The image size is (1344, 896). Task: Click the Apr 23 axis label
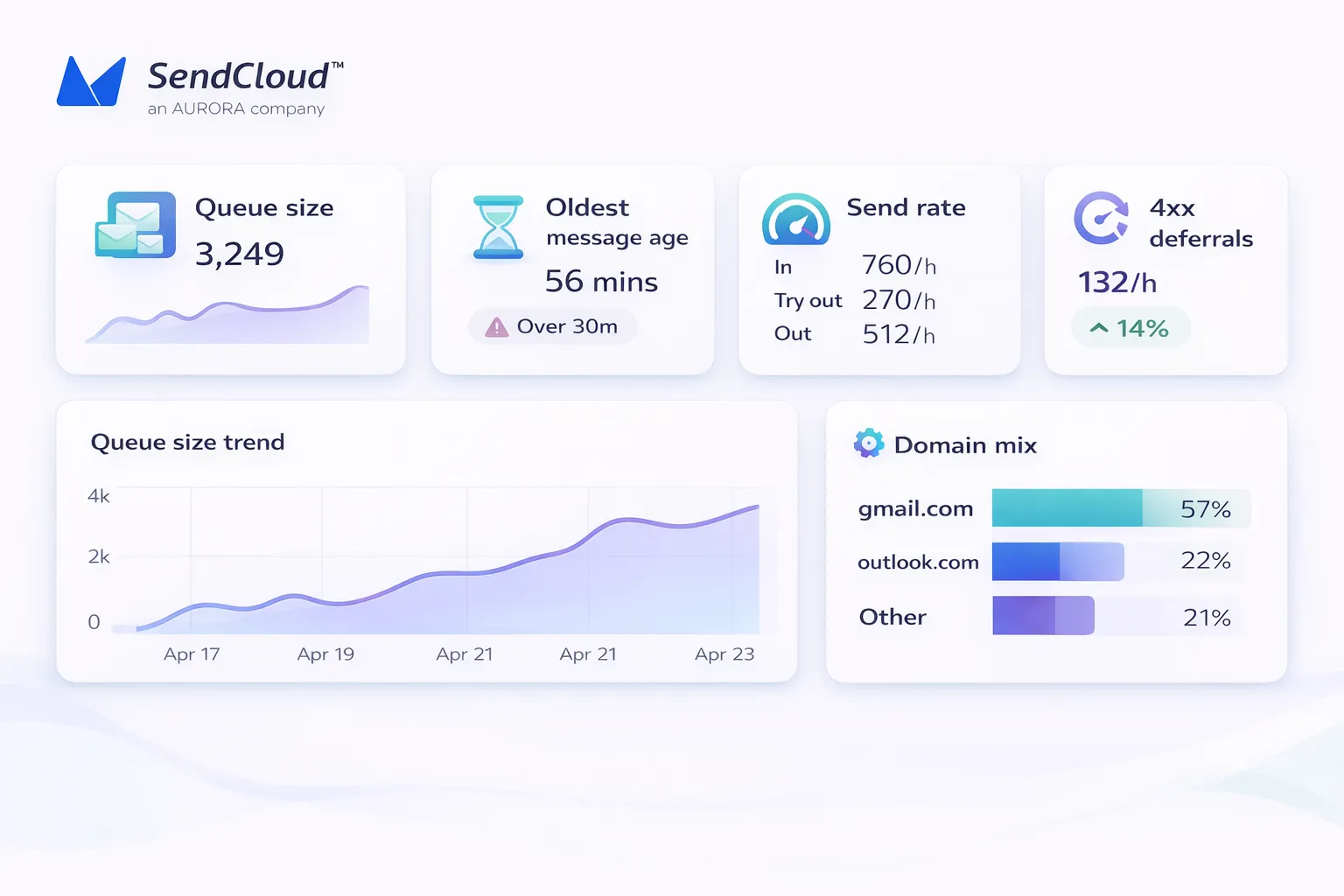pyautogui.click(x=724, y=654)
